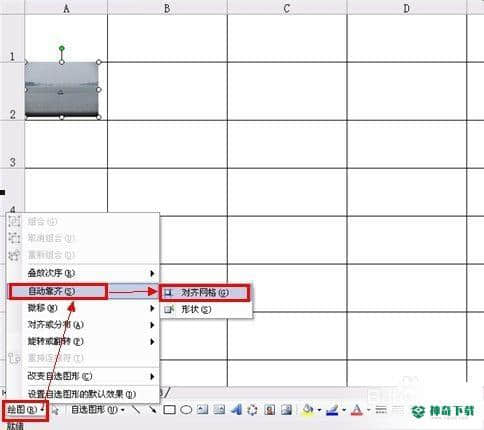Choose the greyed 重新组合 regroup entry

[x=83, y=255]
